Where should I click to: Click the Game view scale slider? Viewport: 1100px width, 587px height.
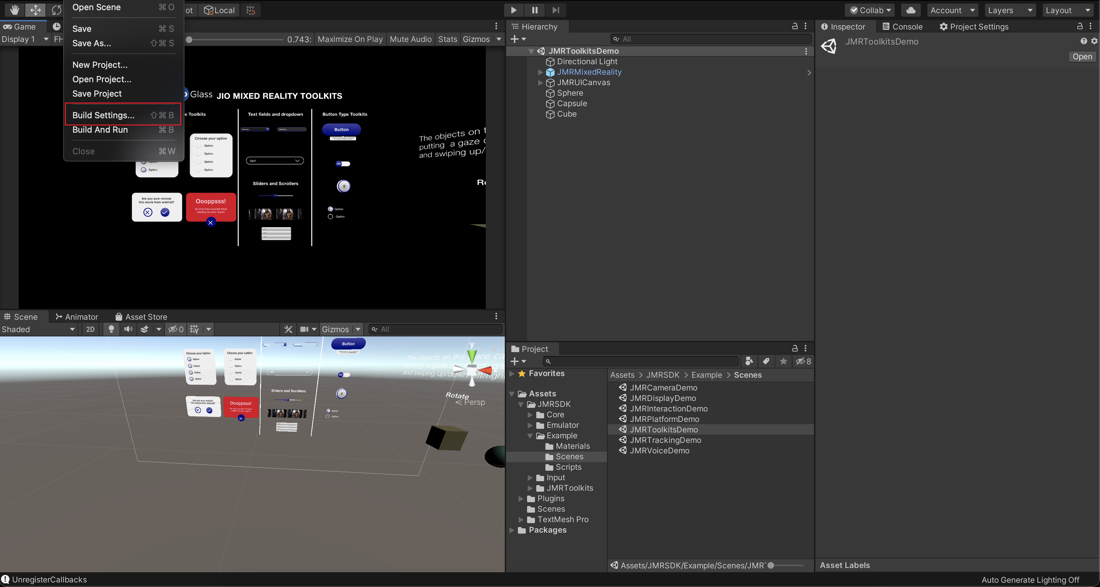(189, 39)
